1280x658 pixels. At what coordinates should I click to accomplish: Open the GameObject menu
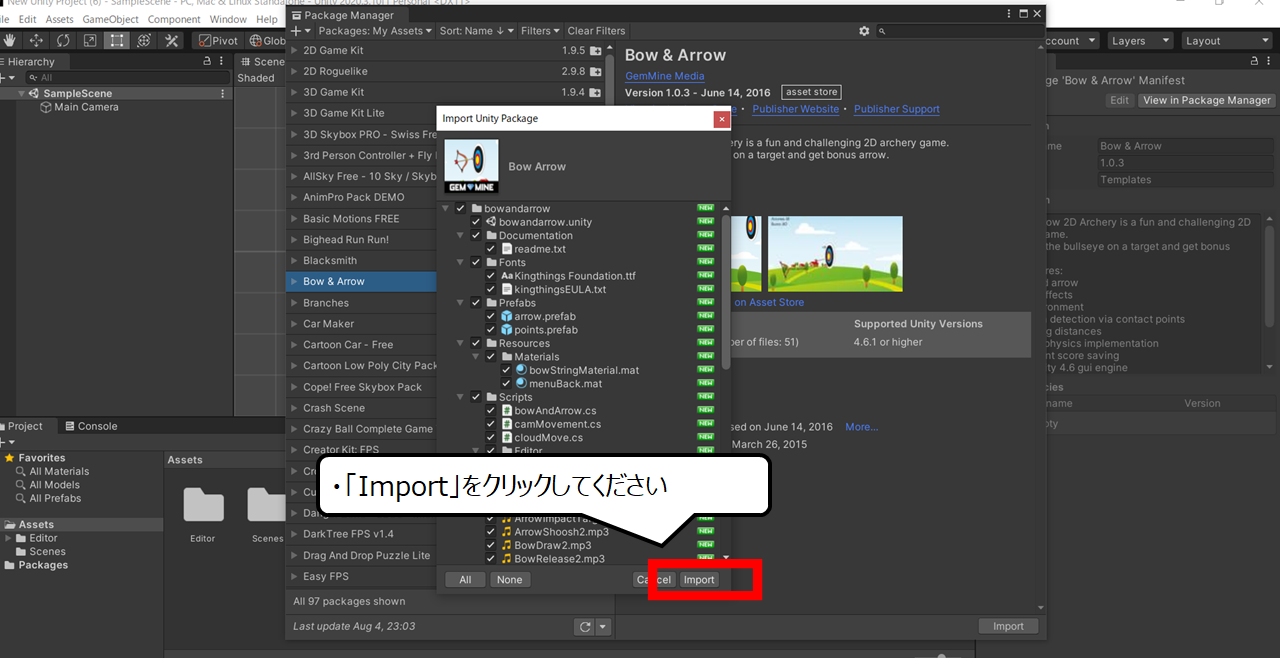tap(111, 19)
